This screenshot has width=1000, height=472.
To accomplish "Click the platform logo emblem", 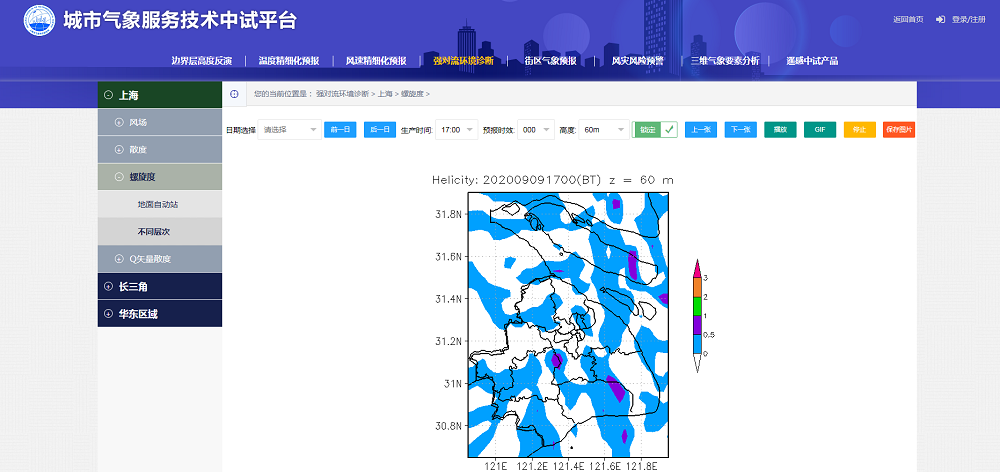I will [40, 20].
